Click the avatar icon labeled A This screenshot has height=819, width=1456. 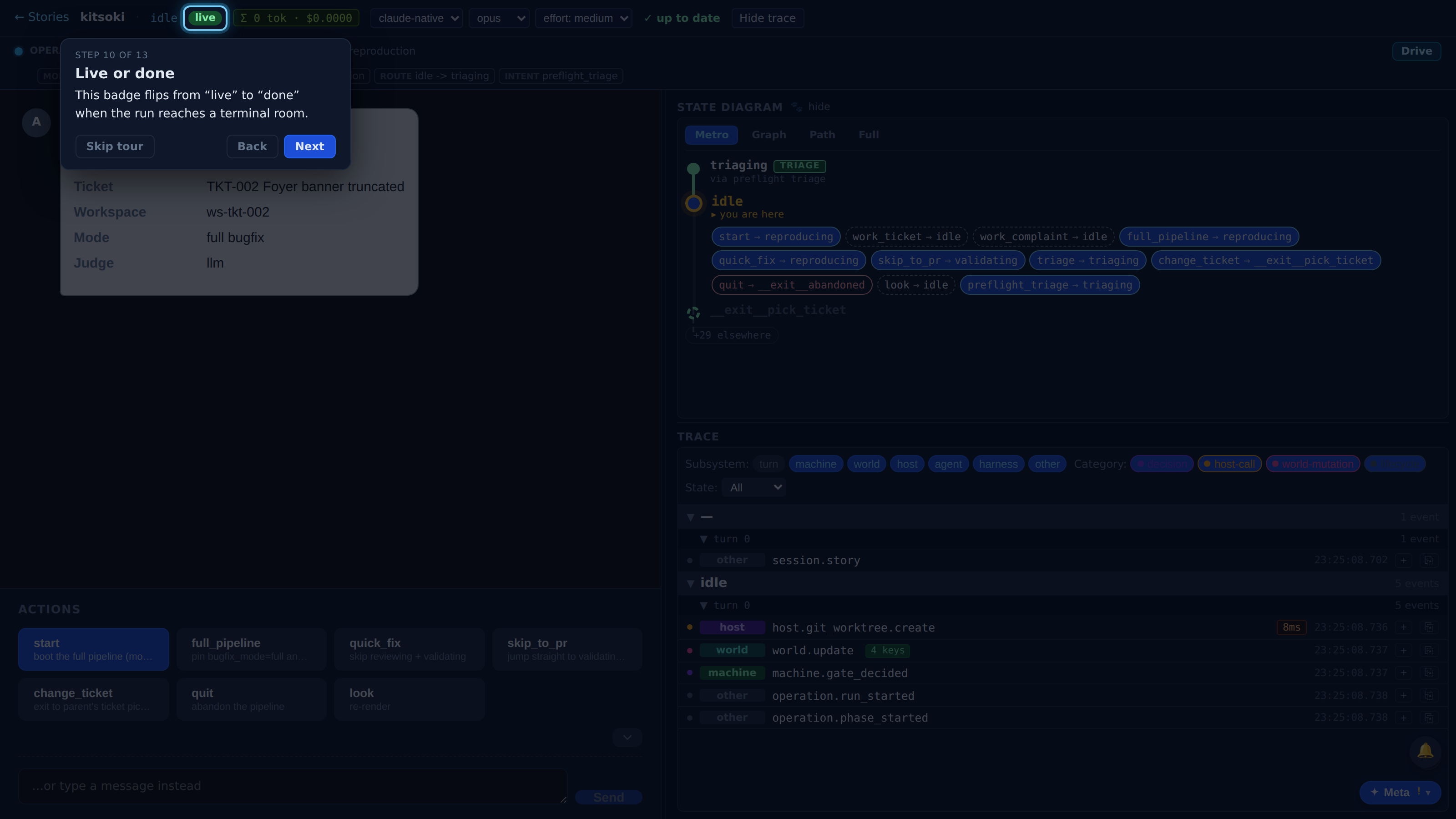pyautogui.click(x=36, y=122)
